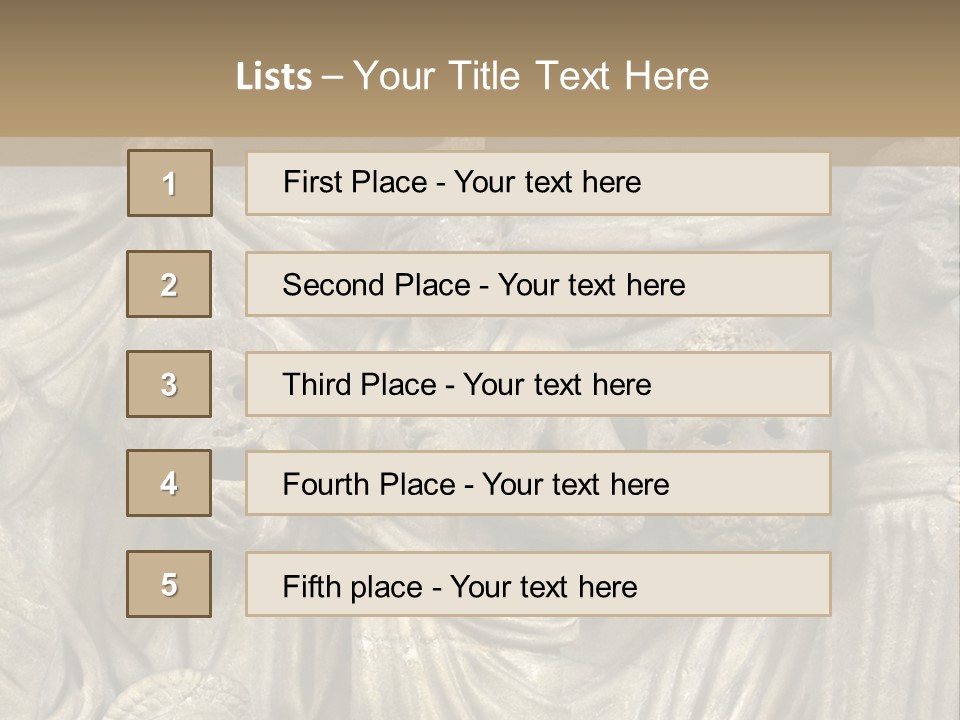The width and height of the screenshot is (960, 720).
Task: Click the number 1 box
Action: (170, 183)
